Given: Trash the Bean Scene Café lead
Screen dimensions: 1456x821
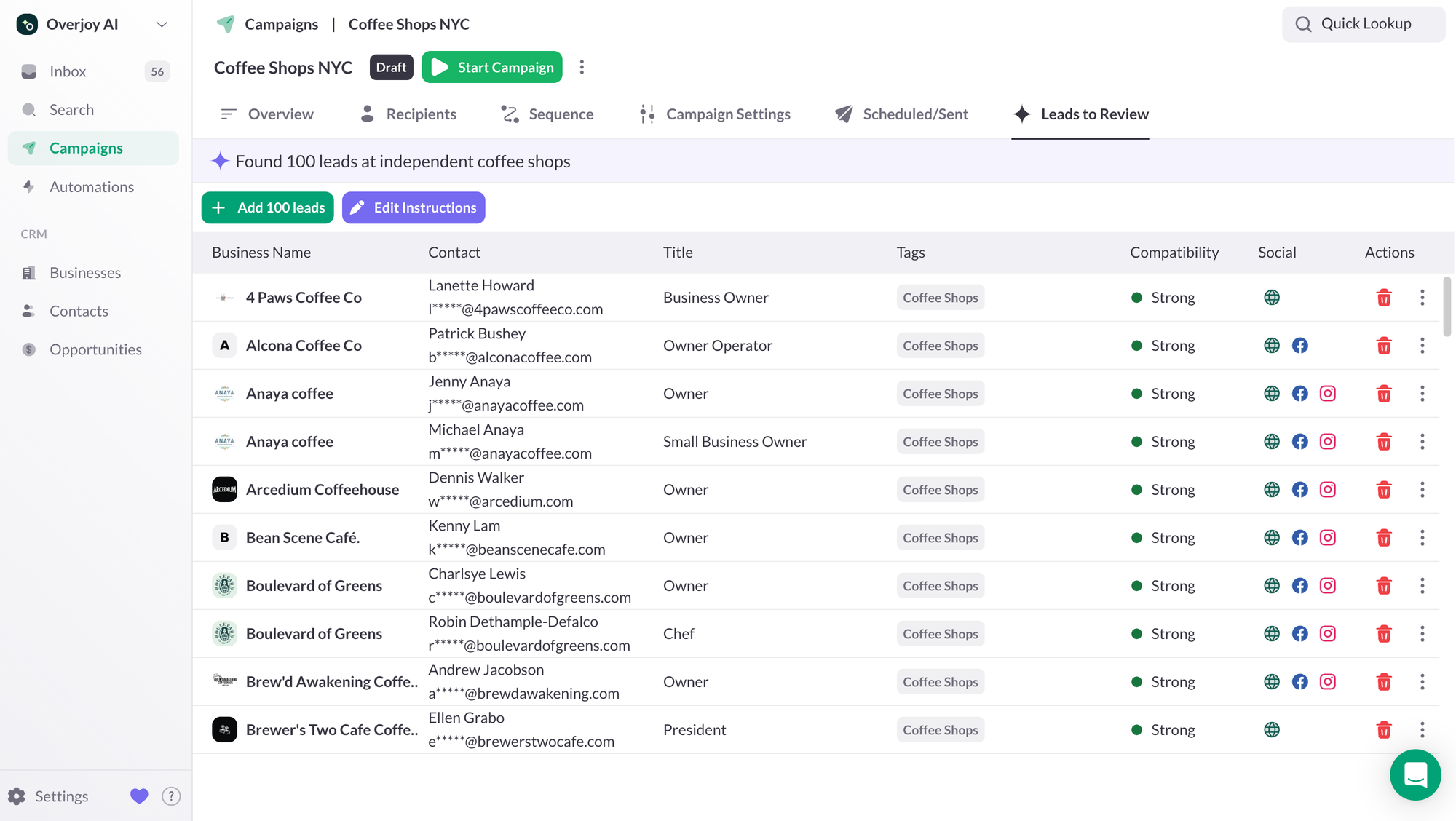Looking at the screenshot, I should click(x=1384, y=538).
